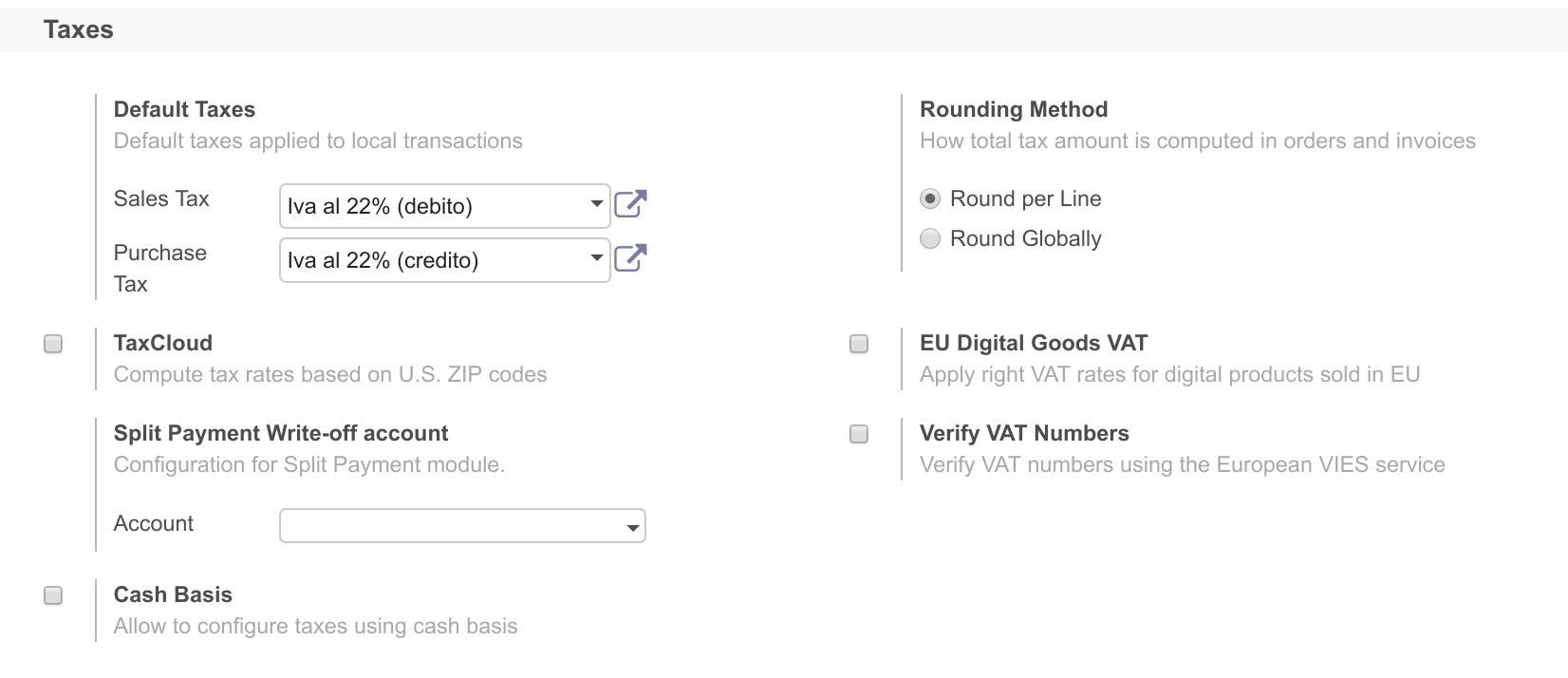This screenshot has width=1568, height=678.
Task: Enable the TaxCloud checkbox
Action: (x=53, y=344)
